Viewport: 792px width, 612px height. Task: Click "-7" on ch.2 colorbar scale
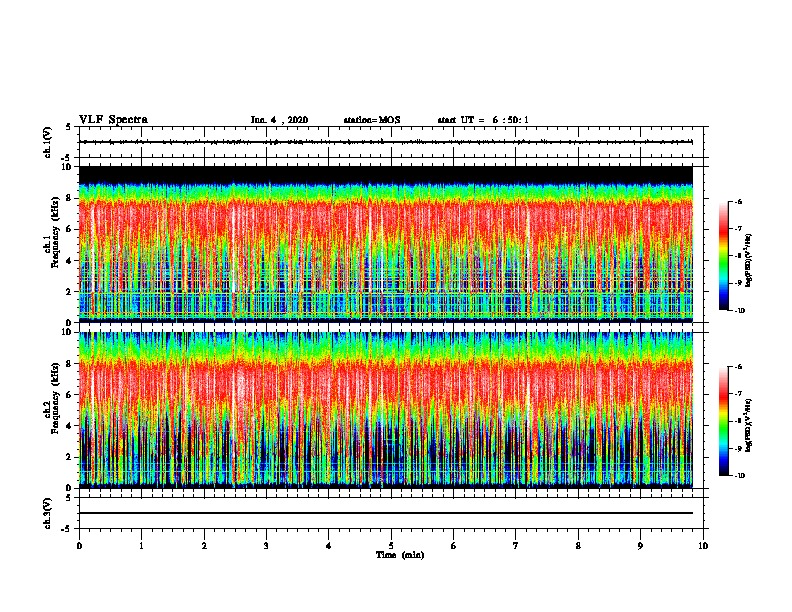(738, 394)
